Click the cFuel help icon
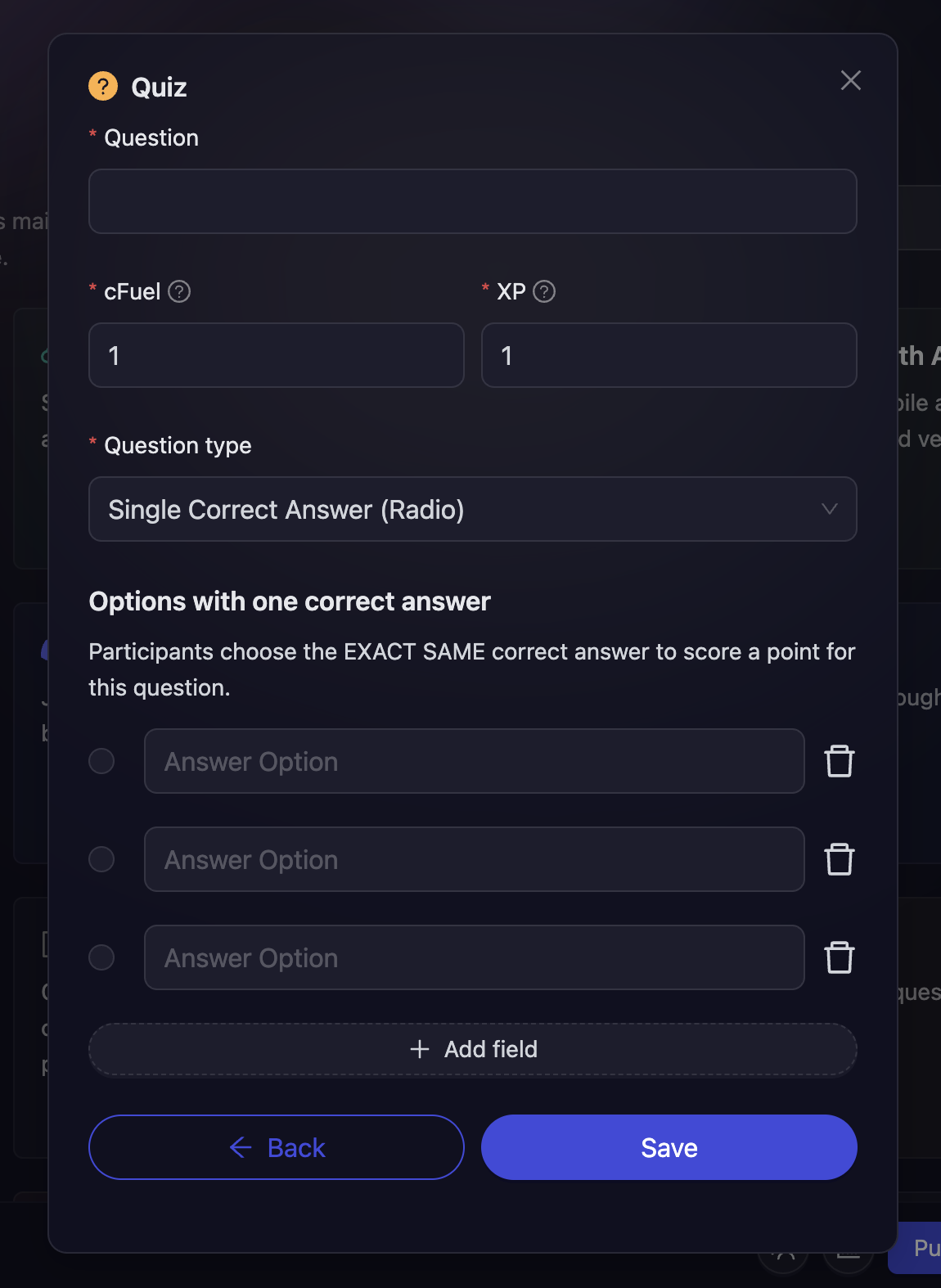The height and width of the screenshot is (1288, 941). [x=179, y=291]
